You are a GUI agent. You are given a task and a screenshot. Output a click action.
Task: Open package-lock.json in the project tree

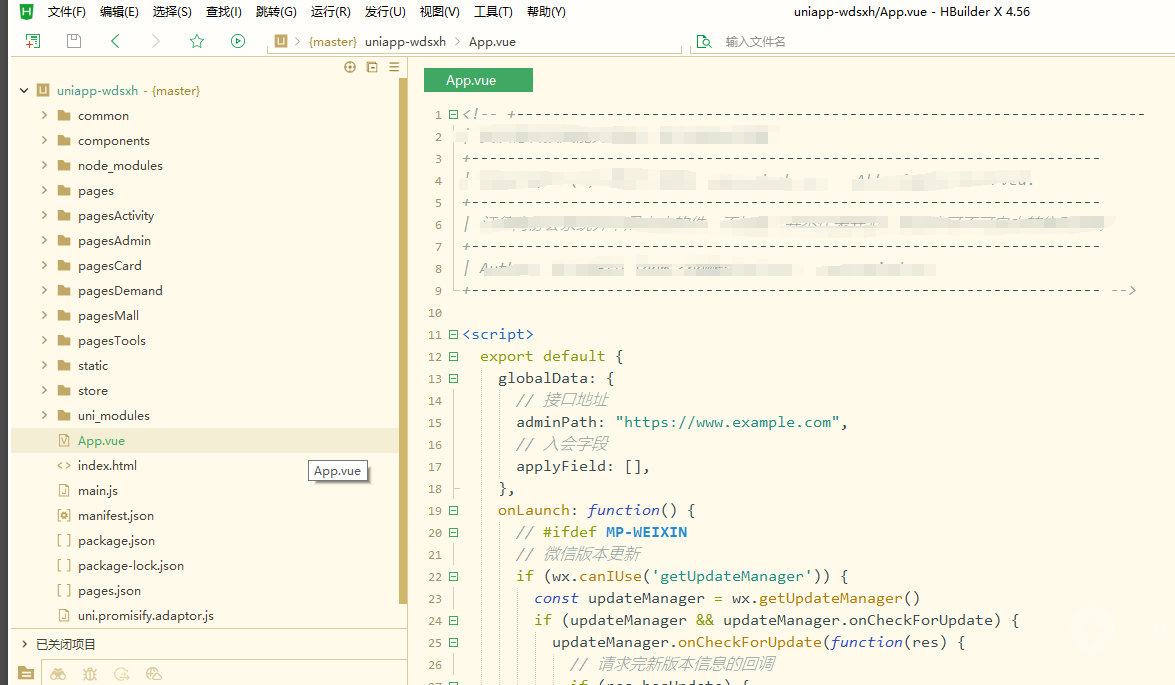130,566
